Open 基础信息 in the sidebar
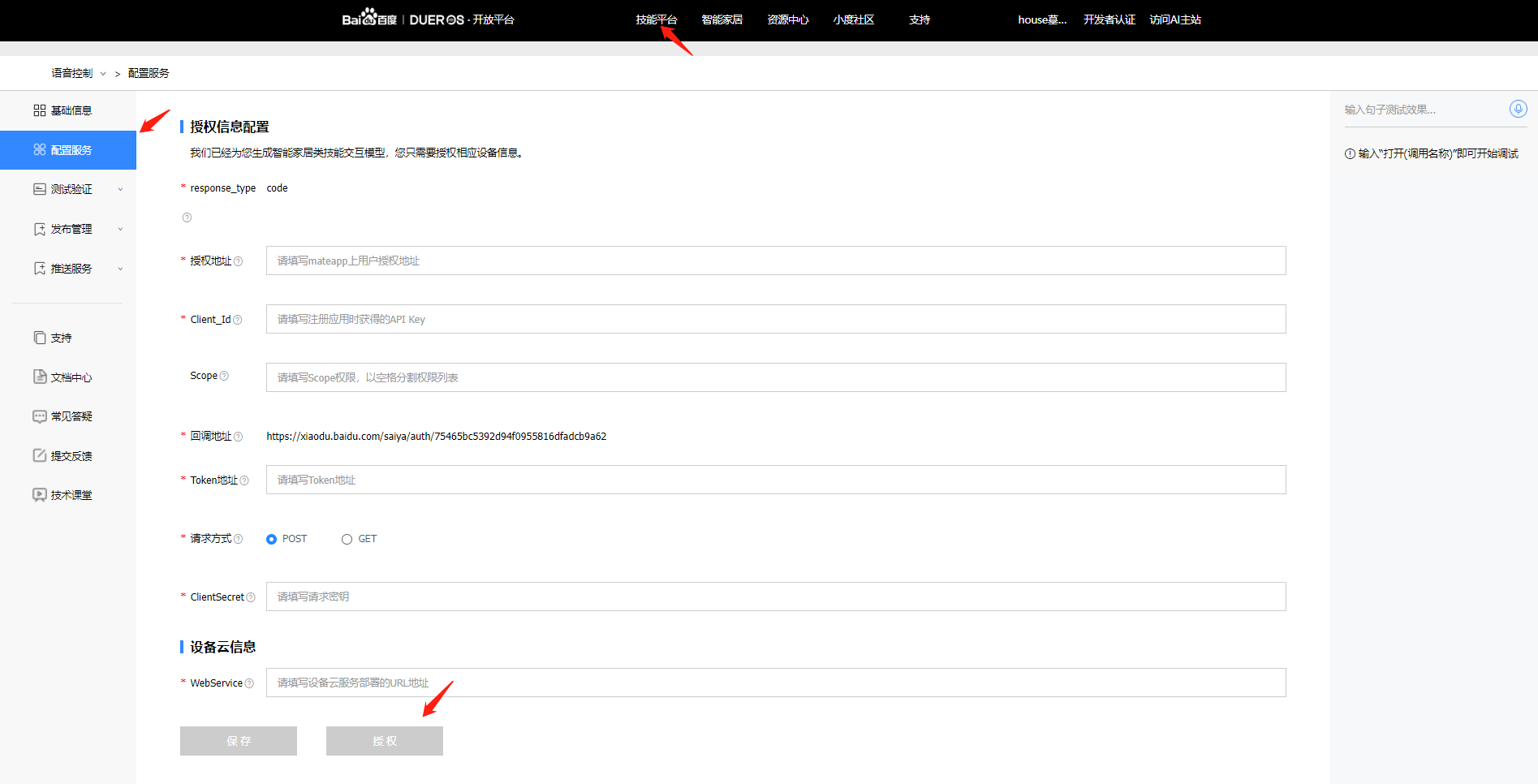This screenshot has height=784, width=1538. coord(71,110)
